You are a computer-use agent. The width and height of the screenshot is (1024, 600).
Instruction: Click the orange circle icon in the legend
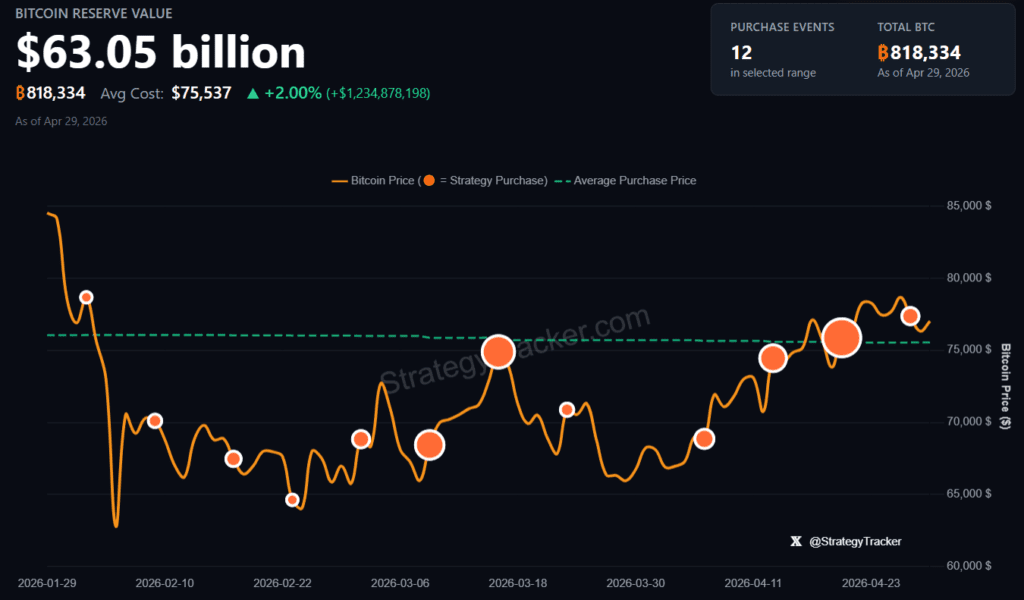429,181
